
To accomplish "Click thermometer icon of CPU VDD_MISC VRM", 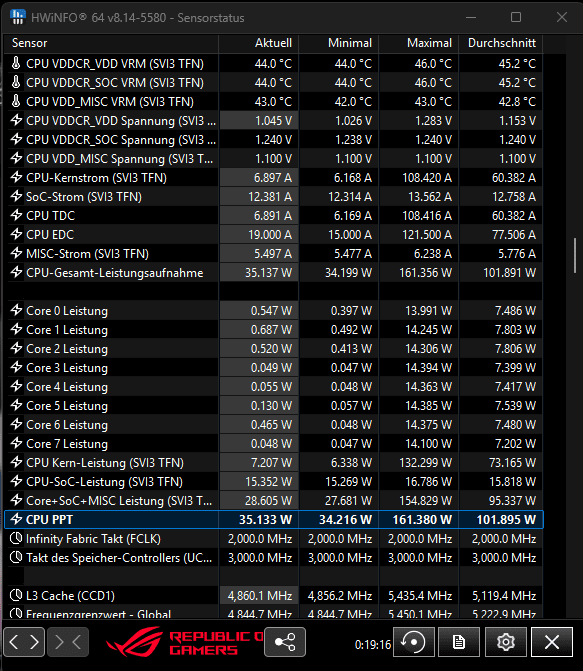I will pos(16,101).
